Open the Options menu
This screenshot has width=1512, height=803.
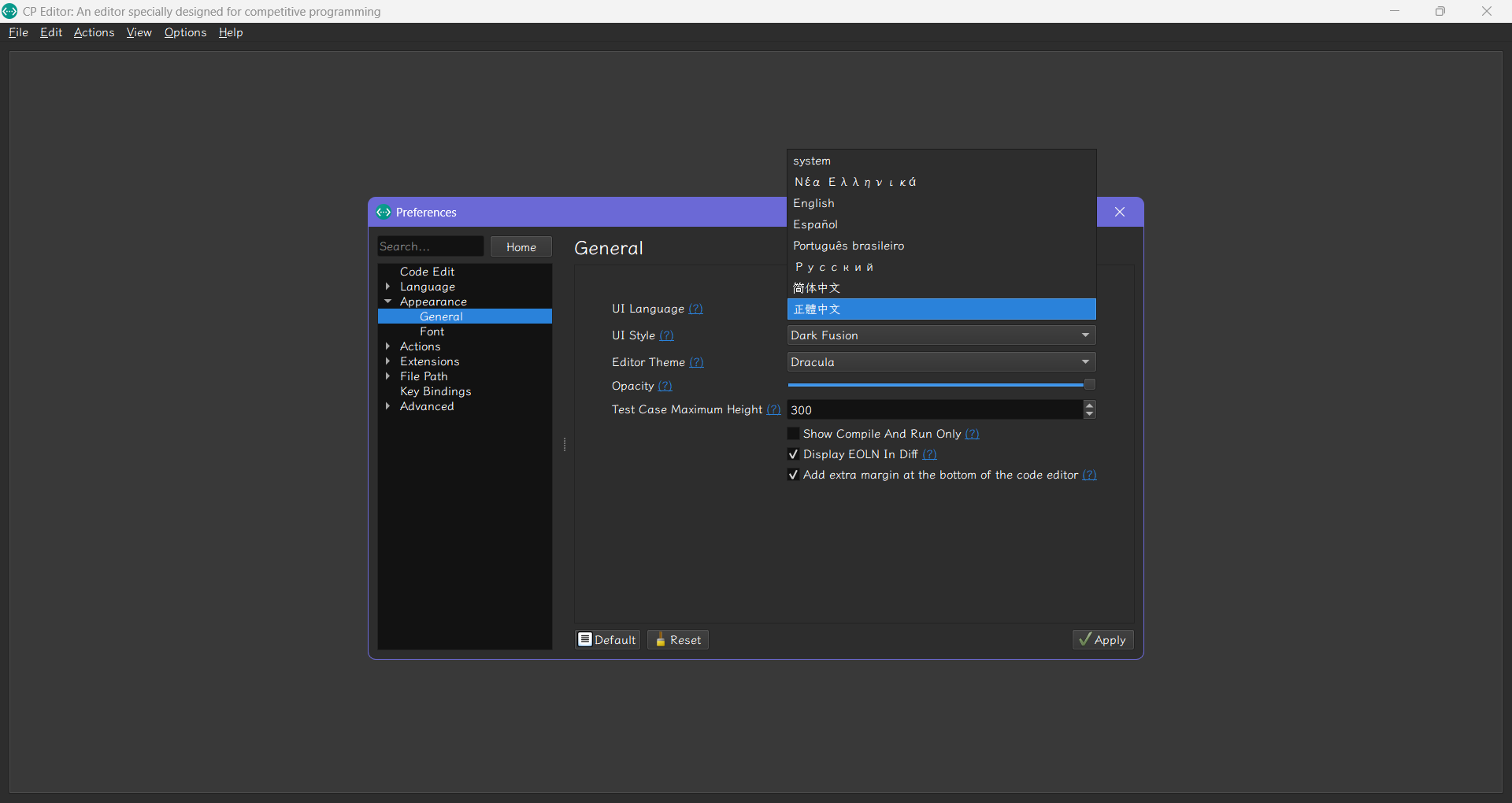click(185, 32)
